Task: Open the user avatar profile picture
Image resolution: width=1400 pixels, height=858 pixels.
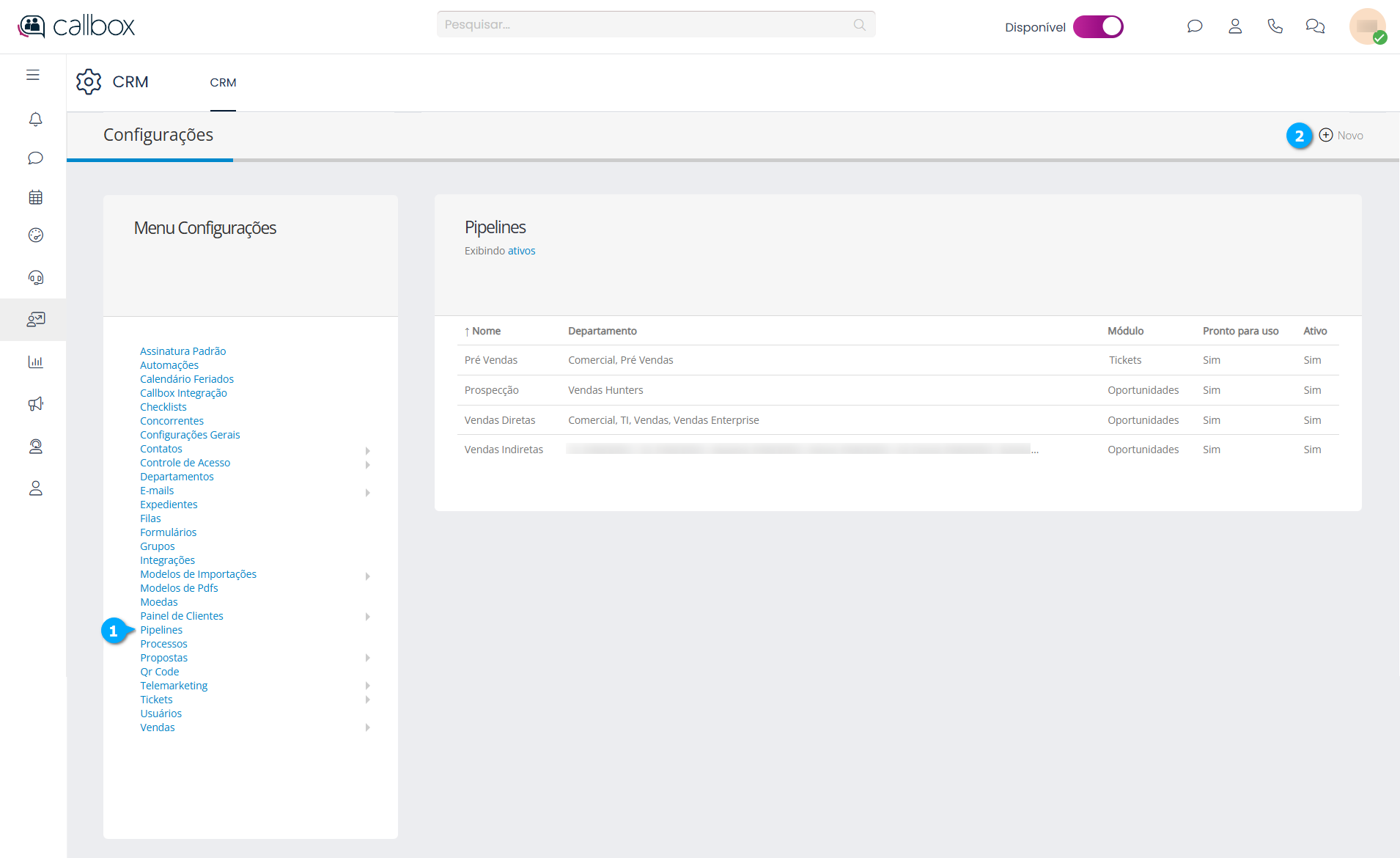Action: tap(1366, 26)
